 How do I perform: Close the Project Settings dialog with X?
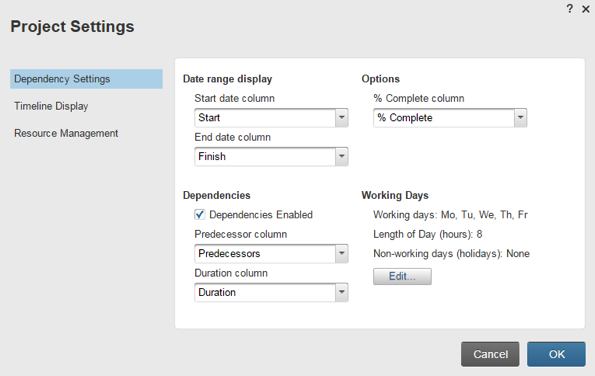(x=586, y=9)
